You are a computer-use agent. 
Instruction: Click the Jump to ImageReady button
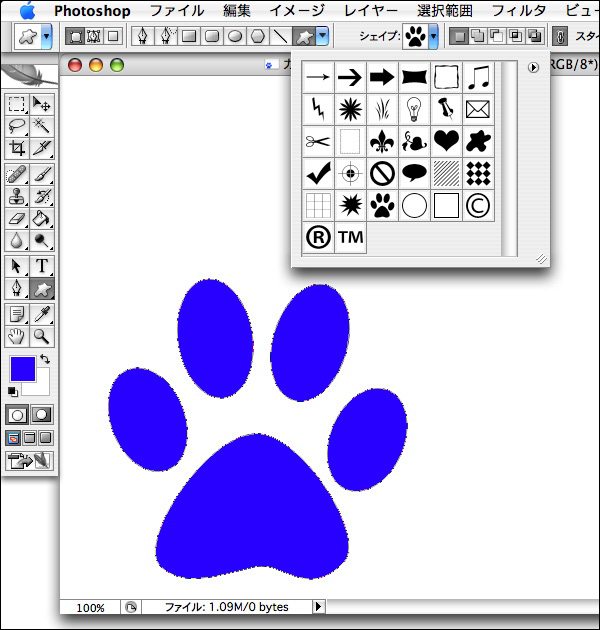pyautogui.click(x=29, y=461)
